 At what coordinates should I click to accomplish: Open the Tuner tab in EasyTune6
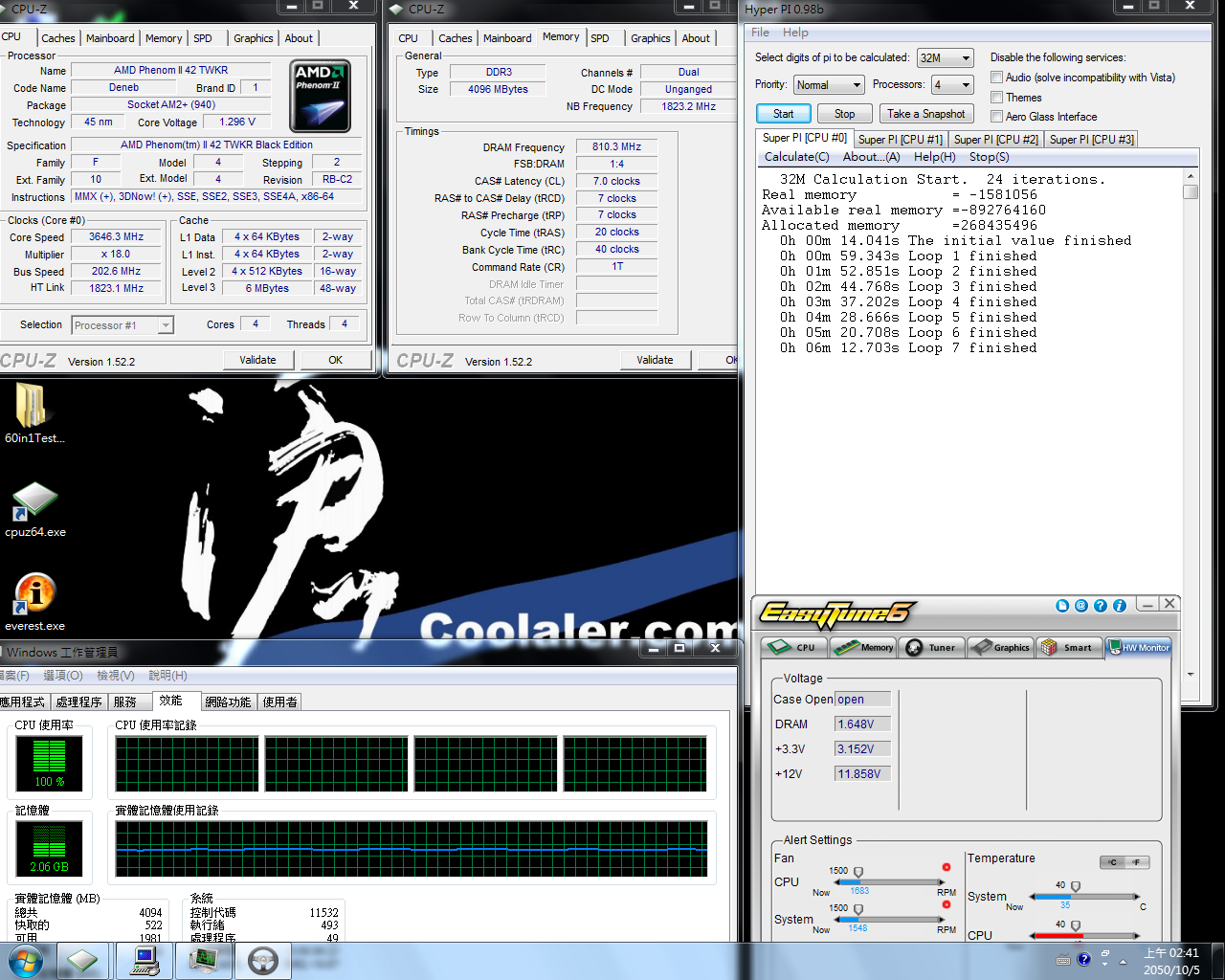(x=931, y=648)
